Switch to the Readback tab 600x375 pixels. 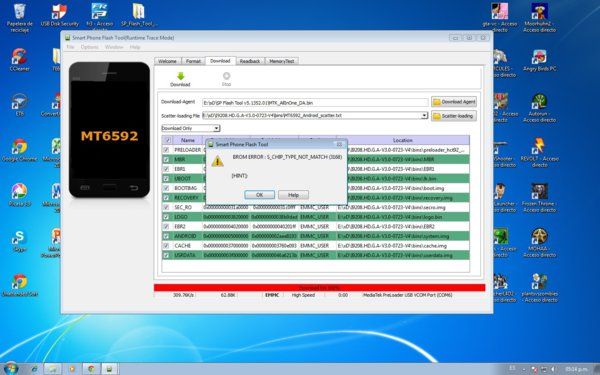[x=250, y=61]
